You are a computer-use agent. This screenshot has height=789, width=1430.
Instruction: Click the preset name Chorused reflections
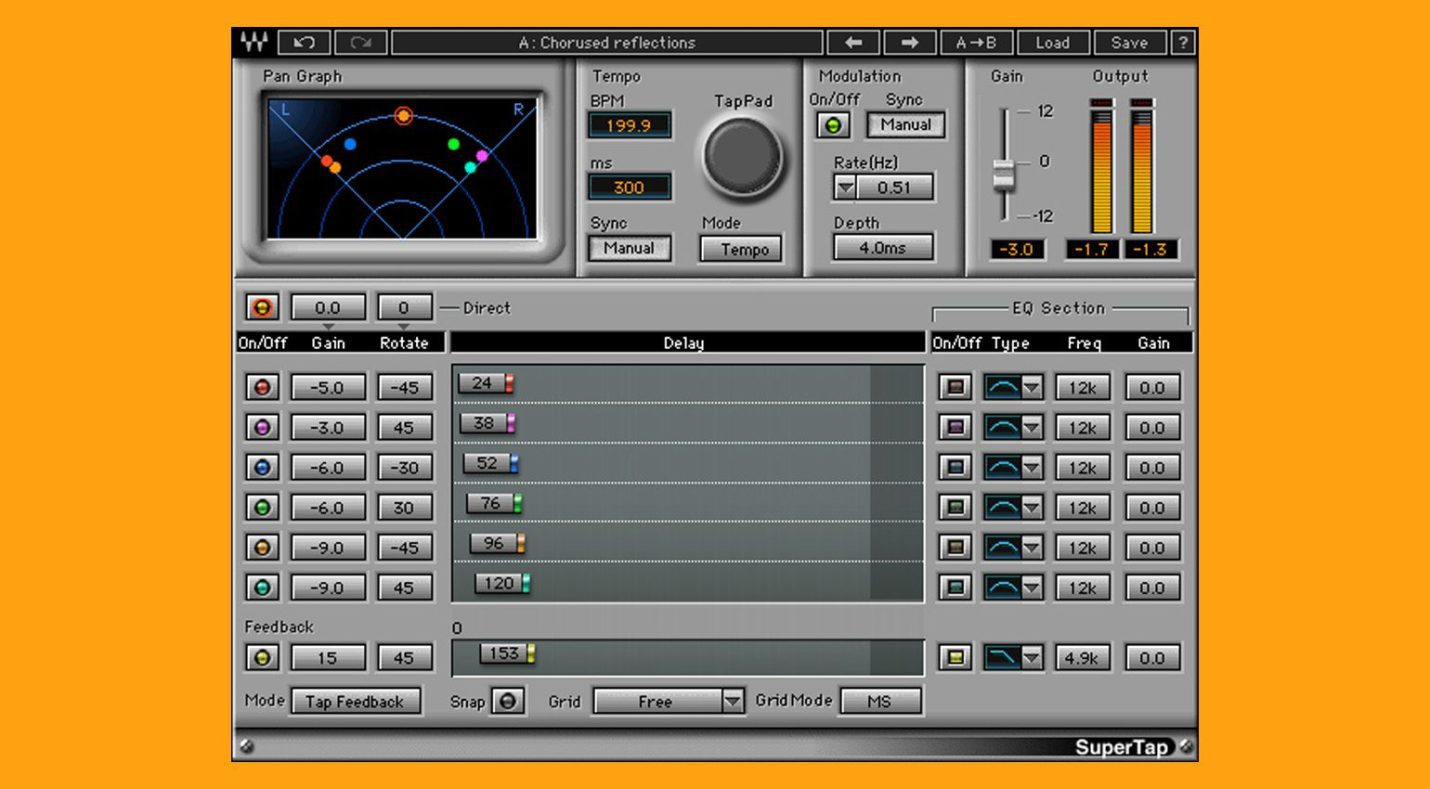tap(605, 42)
